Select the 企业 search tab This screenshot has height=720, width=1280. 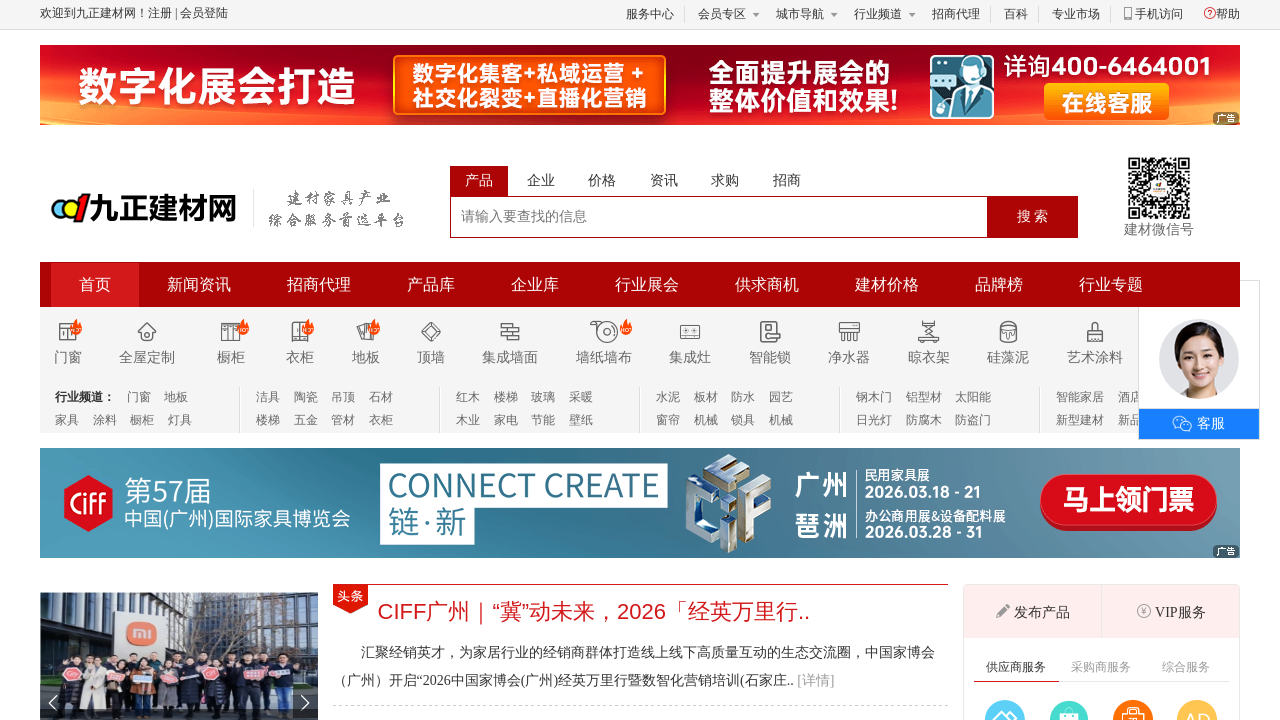(541, 181)
